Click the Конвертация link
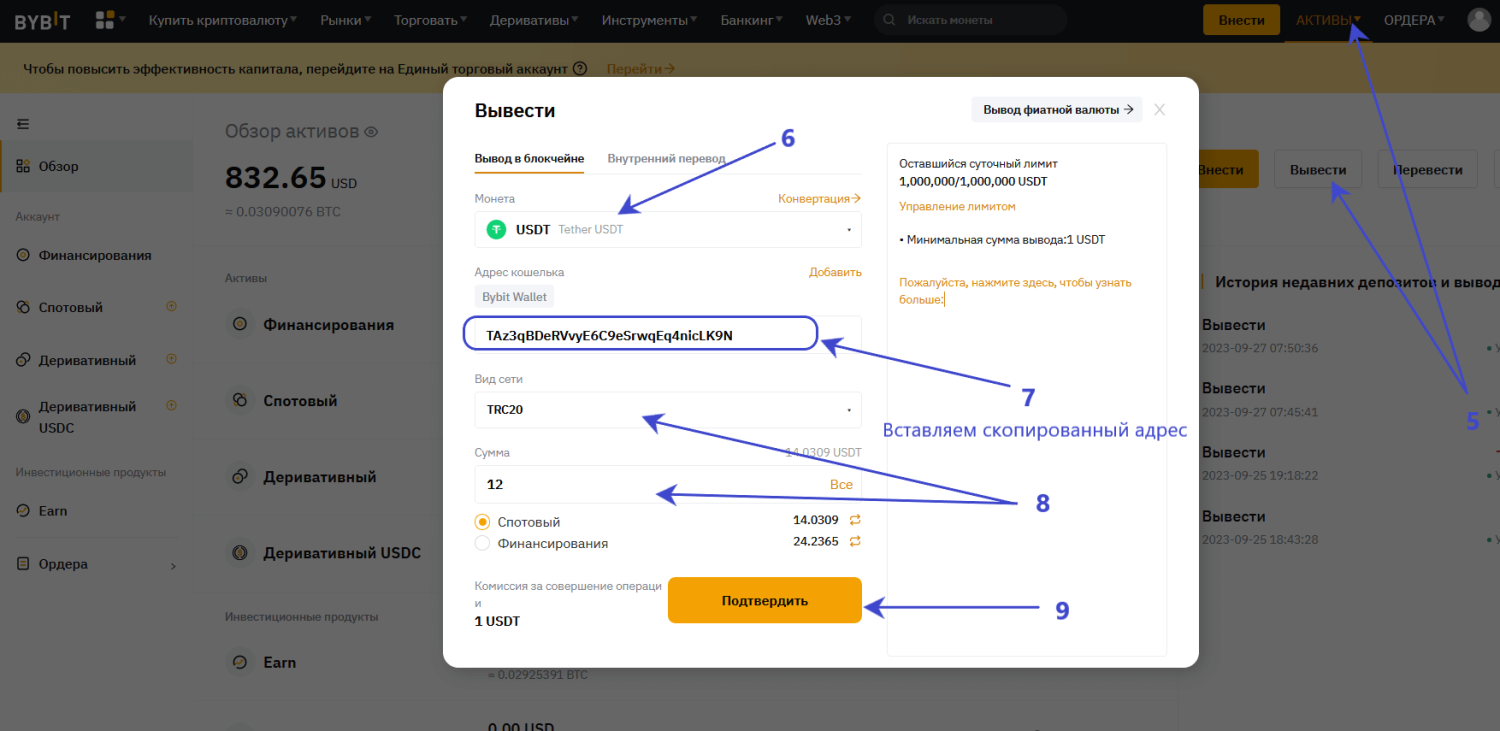1500x731 pixels. [x=819, y=199]
